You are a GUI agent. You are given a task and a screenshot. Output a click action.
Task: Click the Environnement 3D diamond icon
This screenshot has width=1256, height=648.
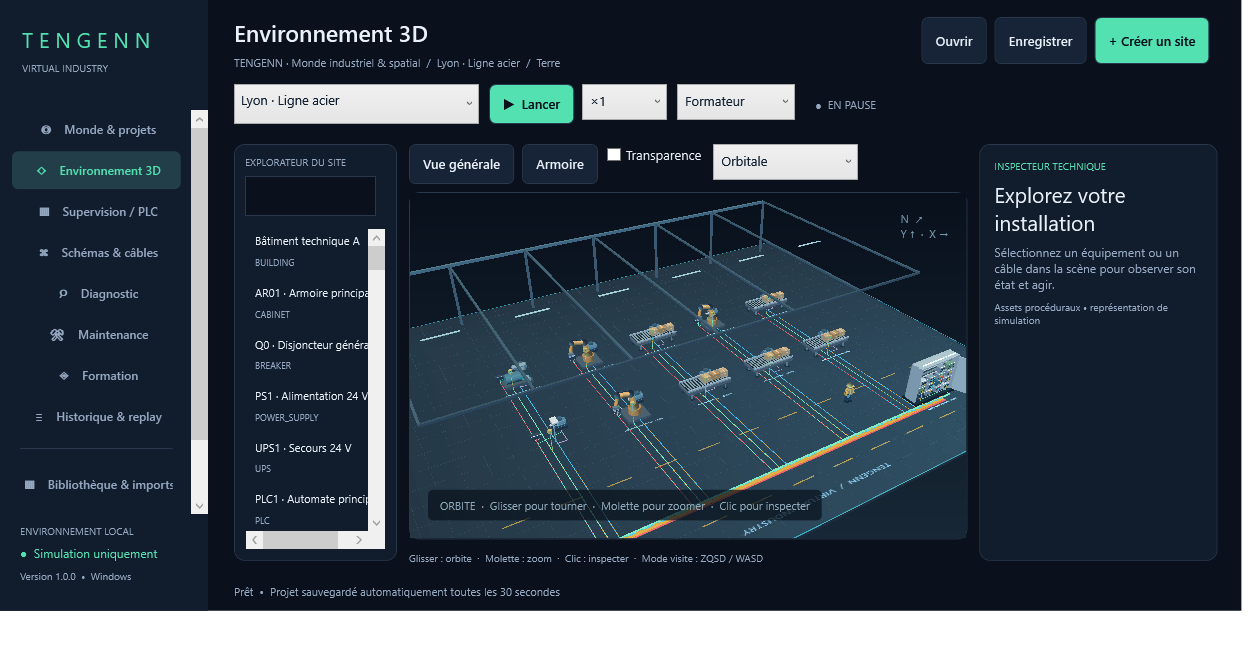pos(41,171)
